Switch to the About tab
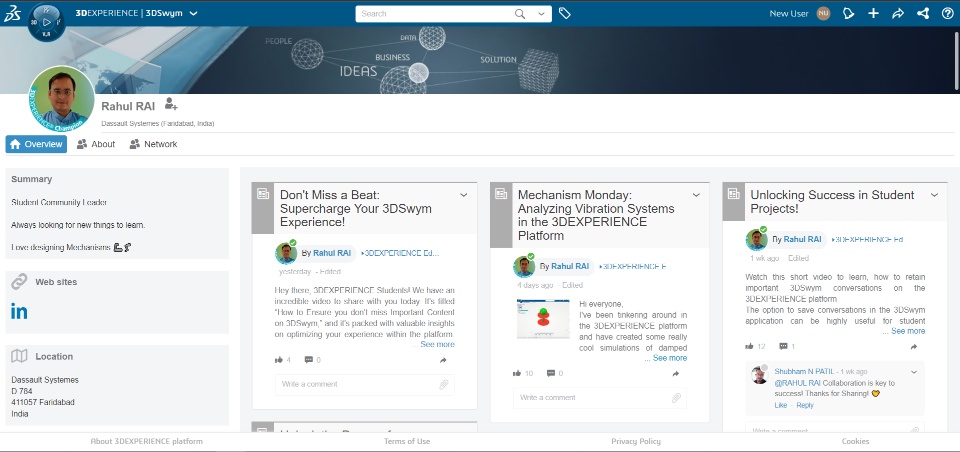 pos(96,144)
